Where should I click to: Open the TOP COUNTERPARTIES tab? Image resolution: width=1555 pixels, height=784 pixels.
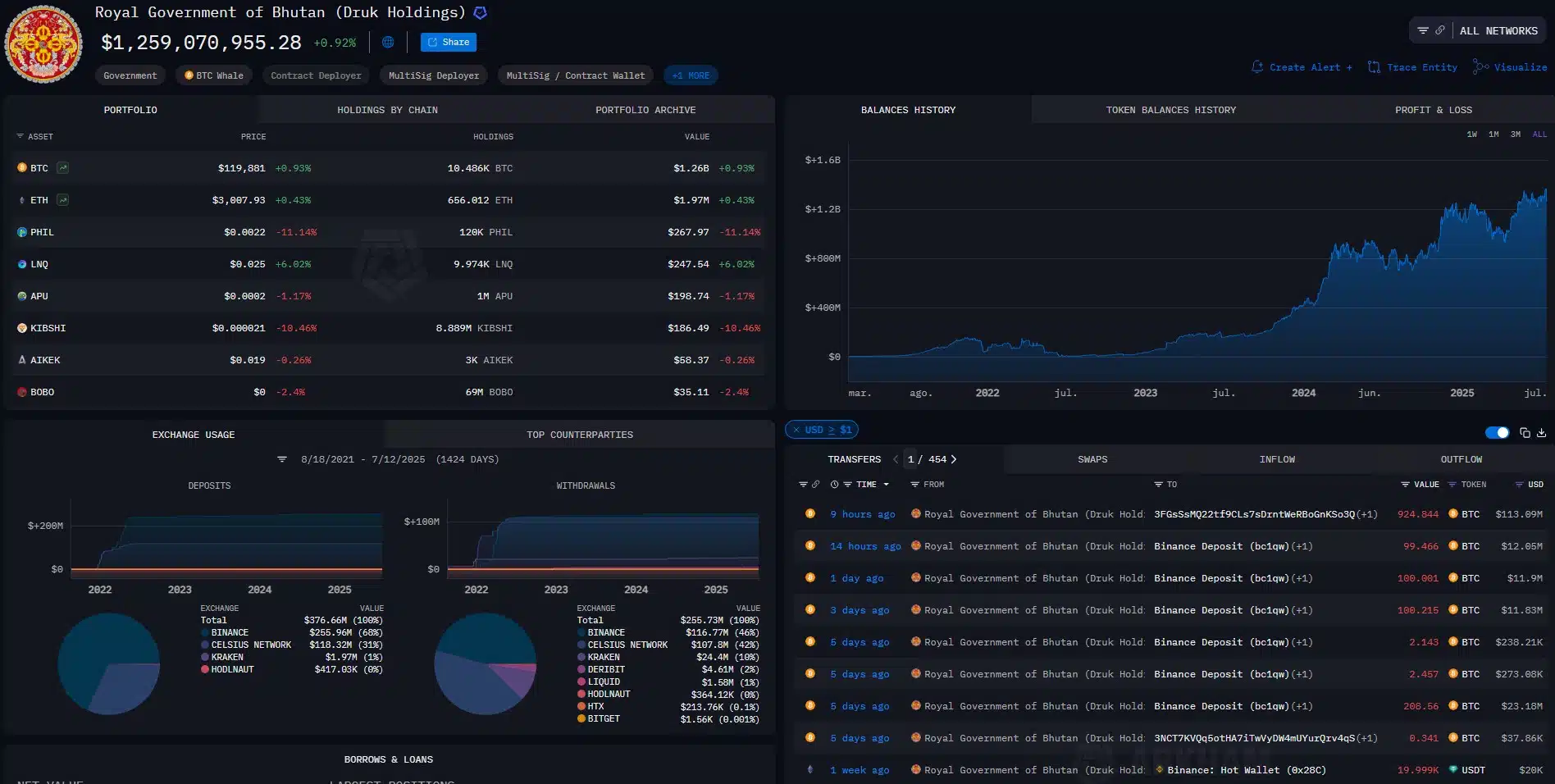pyautogui.click(x=579, y=435)
